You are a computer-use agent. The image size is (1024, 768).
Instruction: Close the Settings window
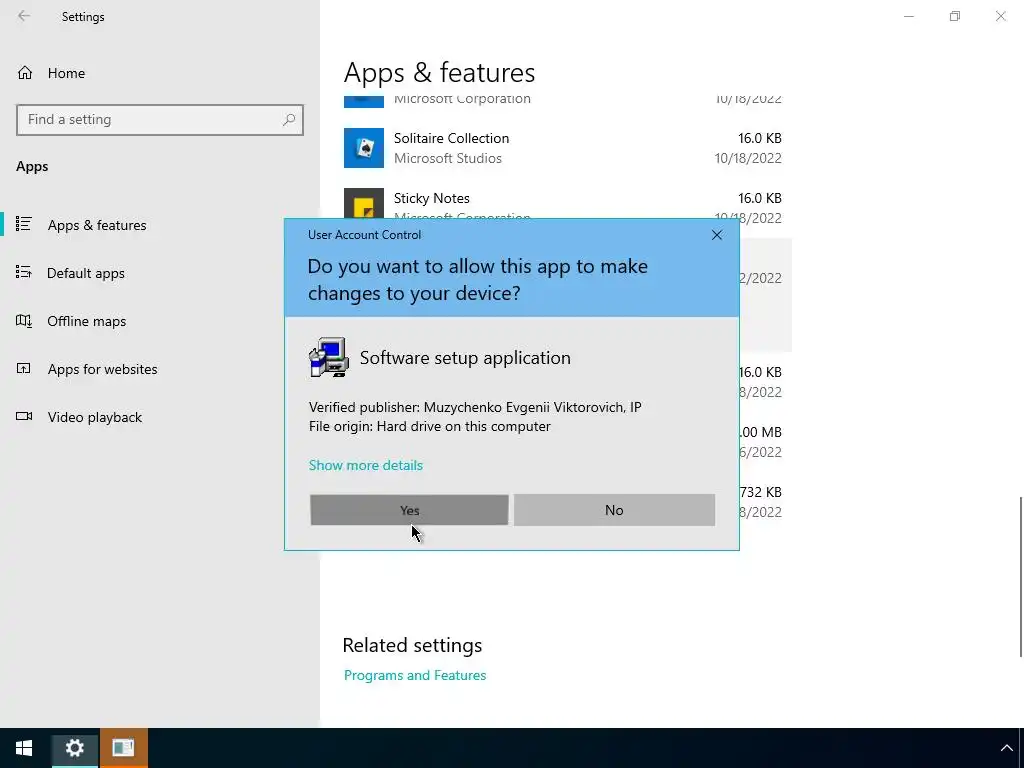(1000, 16)
